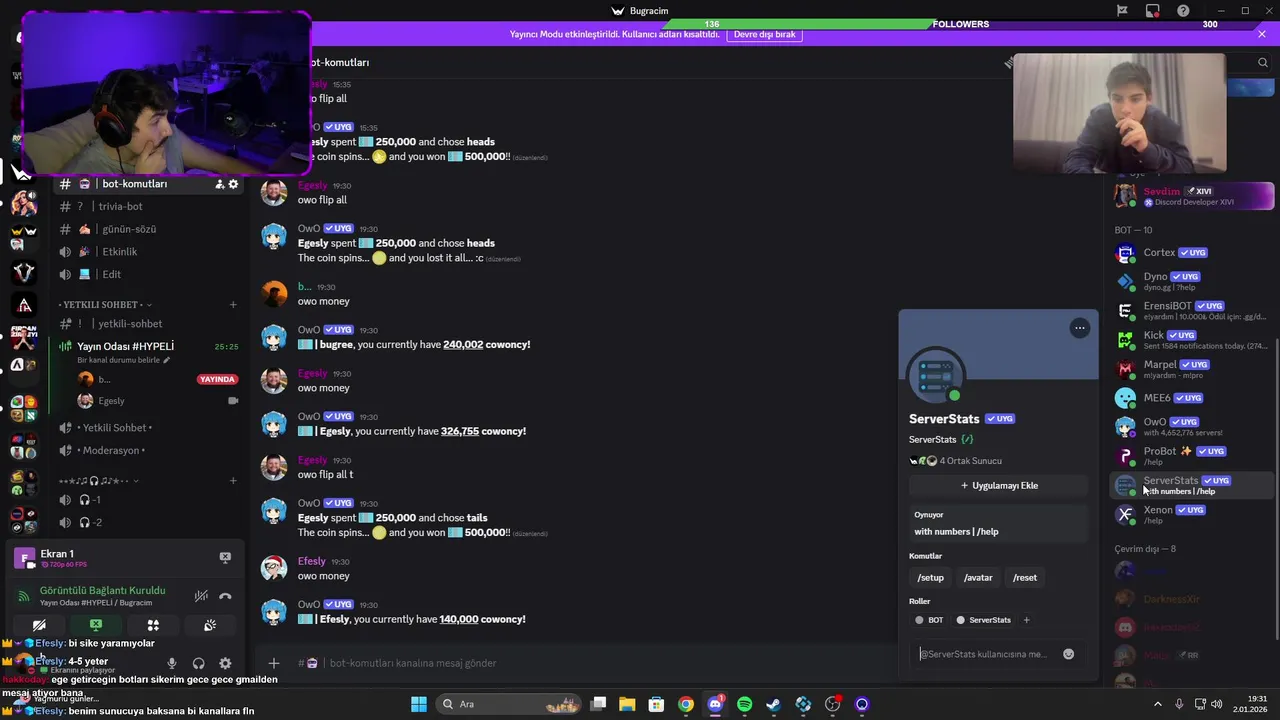Select Marpel bot in member list

1190,369
